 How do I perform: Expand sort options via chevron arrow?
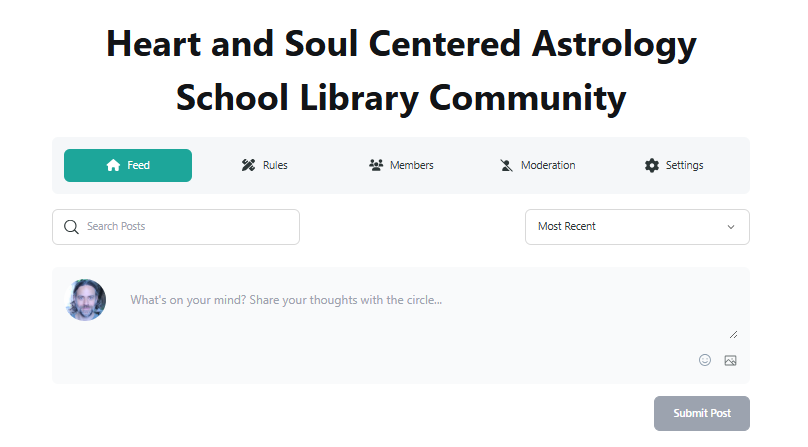(731, 227)
